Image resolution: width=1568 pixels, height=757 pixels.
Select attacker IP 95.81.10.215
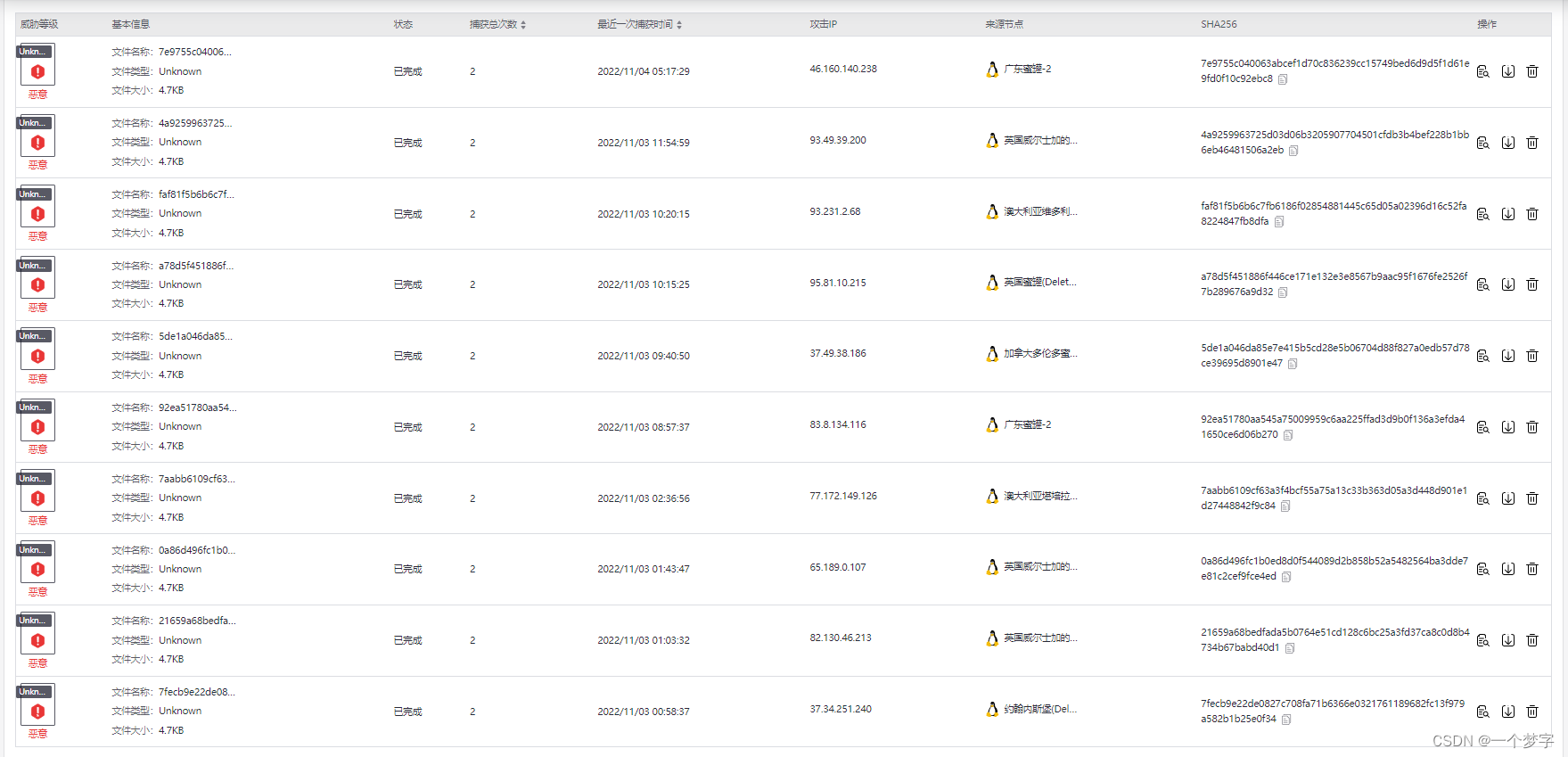pyautogui.click(x=838, y=283)
